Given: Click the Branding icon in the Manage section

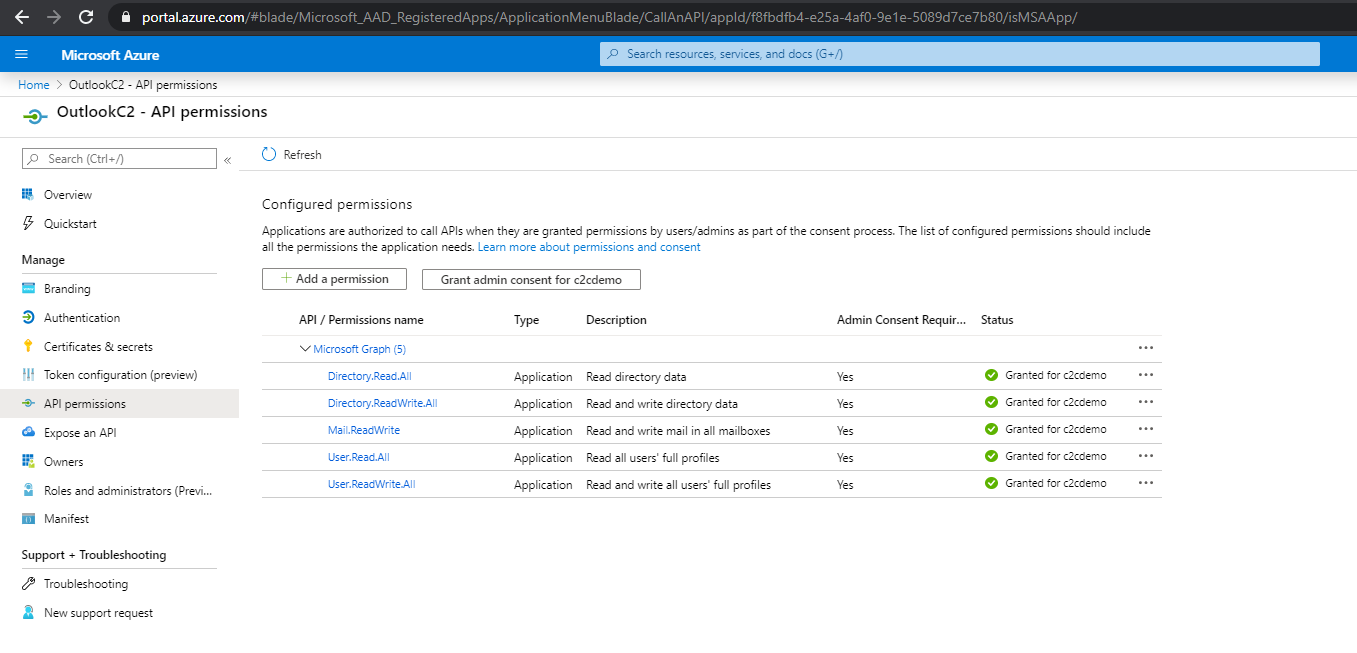Looking at the screenshot, I should (x=28, y=289).
